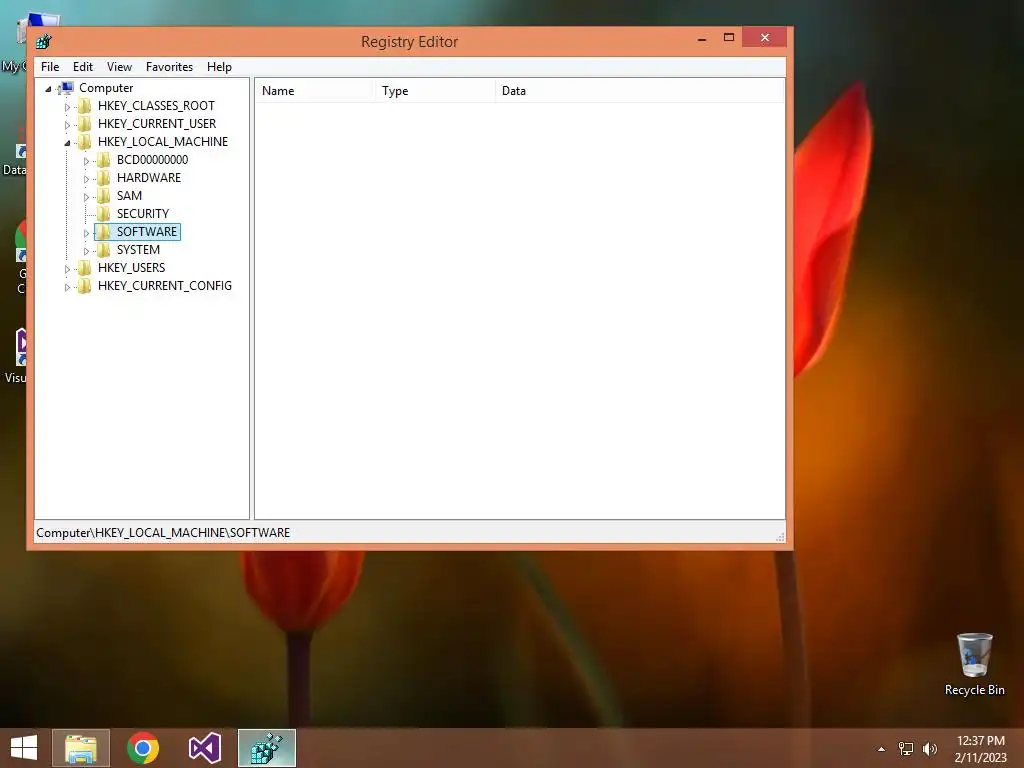Click Registry Editor title bar icon

tap(44, 42)
